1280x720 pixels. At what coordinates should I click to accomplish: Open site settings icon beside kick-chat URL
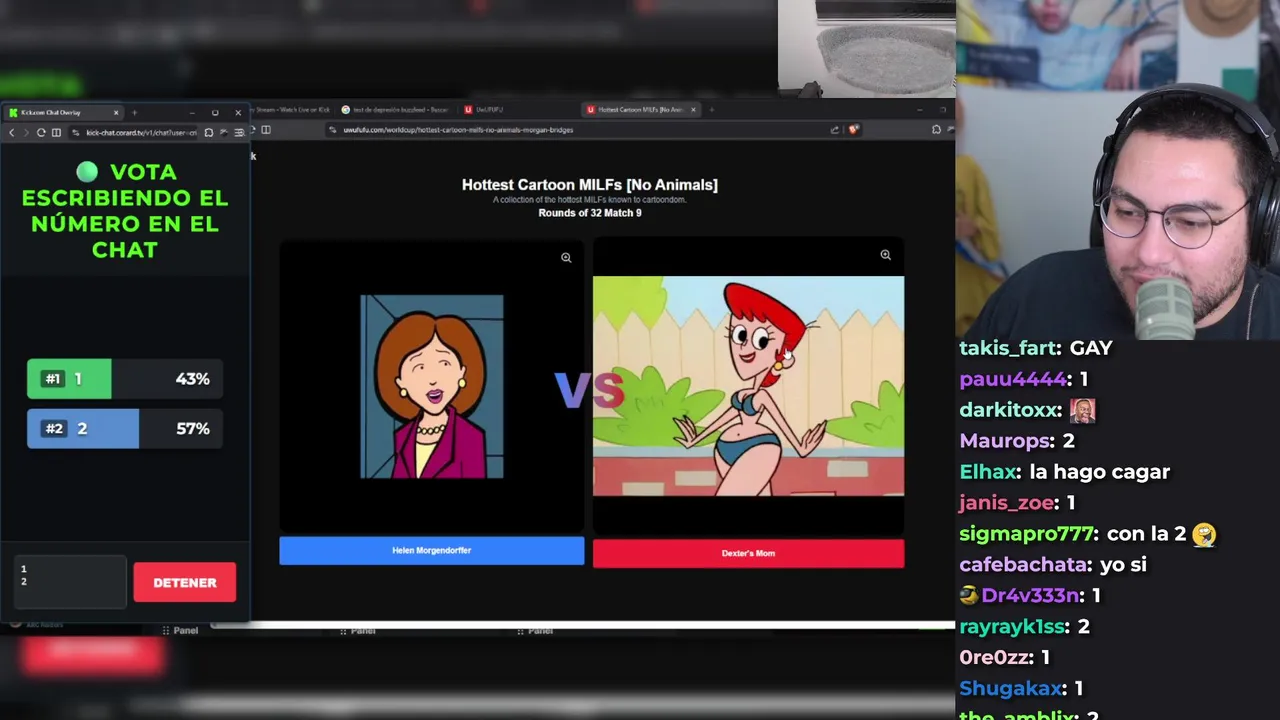click(x=76, y=132)
